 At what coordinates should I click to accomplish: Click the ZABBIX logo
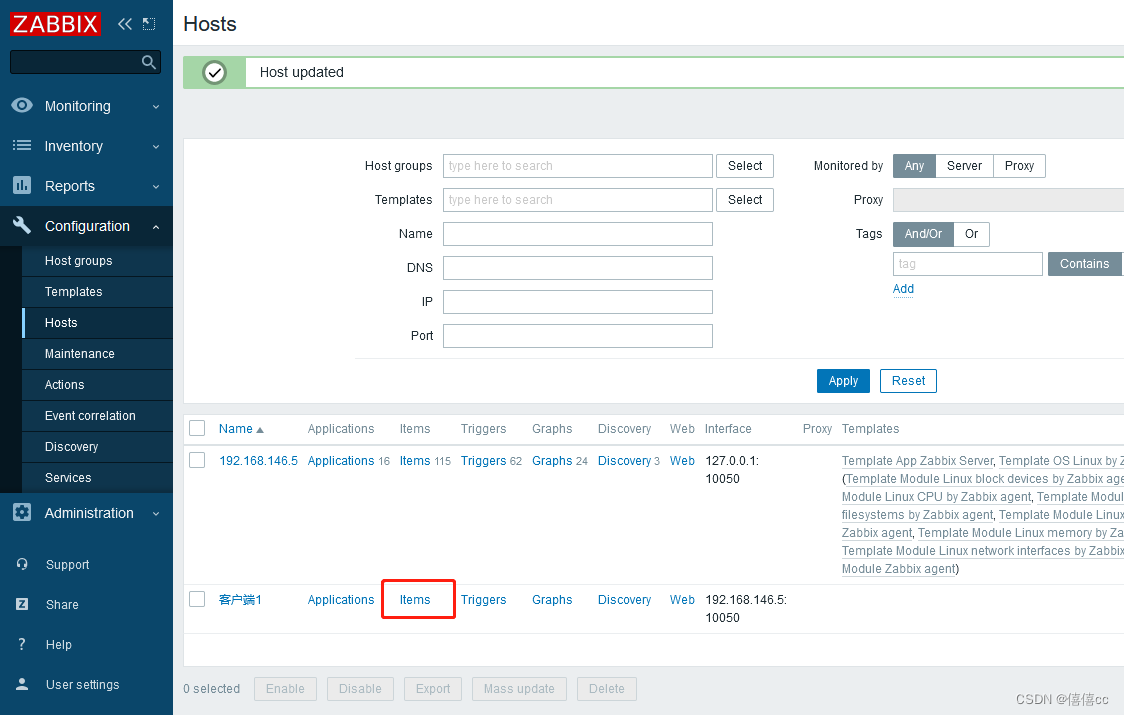(x=55, y=24)
